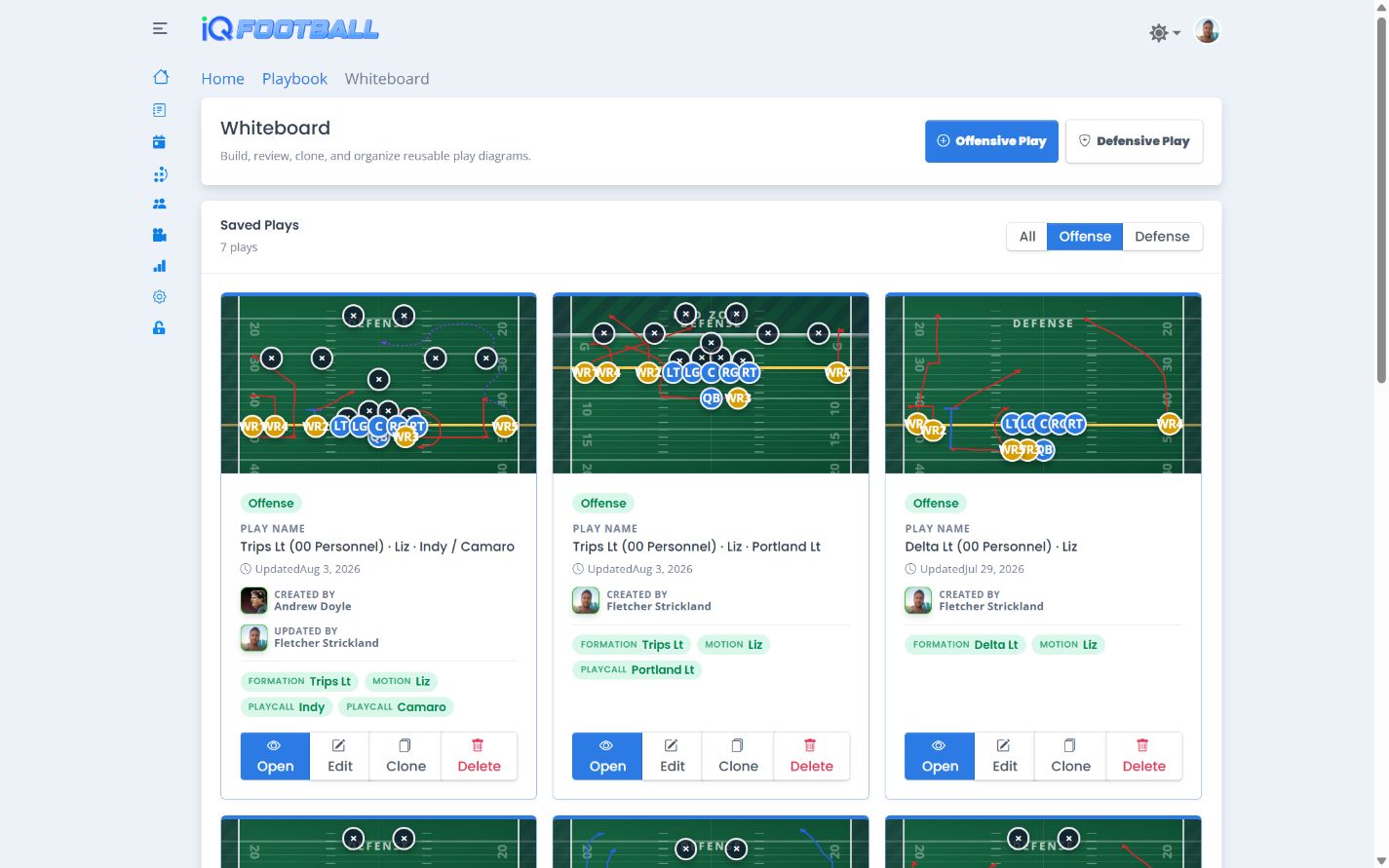Open the Indy / Camaro play

point(275,757)
